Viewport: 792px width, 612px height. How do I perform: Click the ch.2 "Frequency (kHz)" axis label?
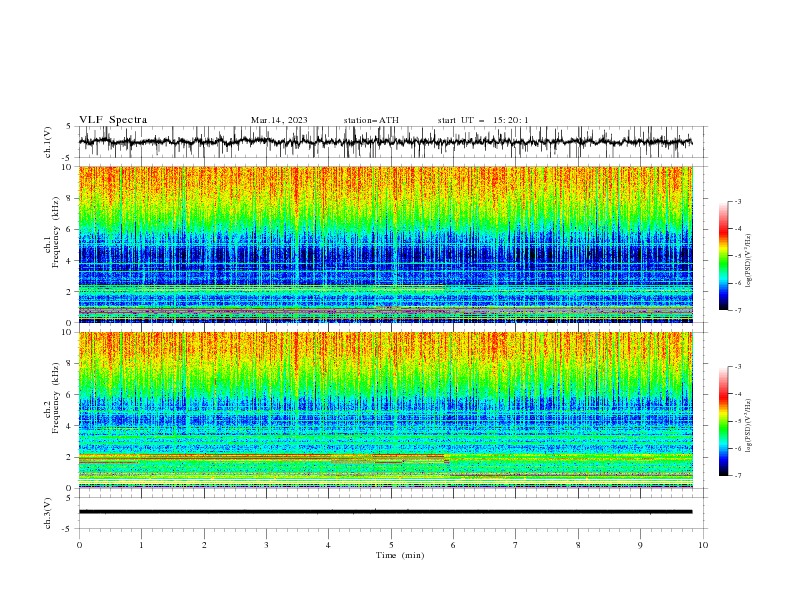point(56,398)
